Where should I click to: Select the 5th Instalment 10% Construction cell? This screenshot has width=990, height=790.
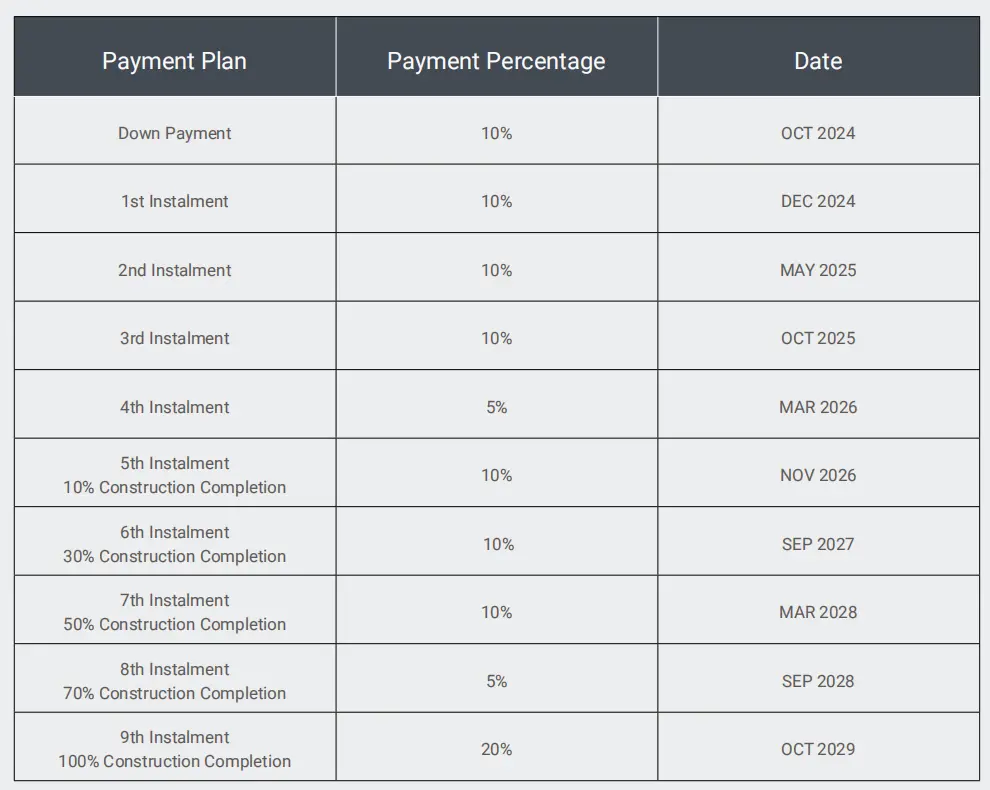175,473
